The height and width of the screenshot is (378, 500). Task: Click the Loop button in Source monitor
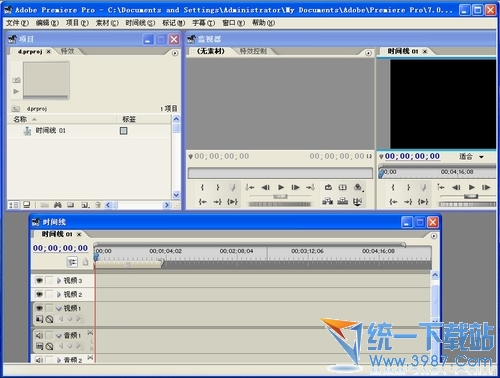(x=328, y=187)
